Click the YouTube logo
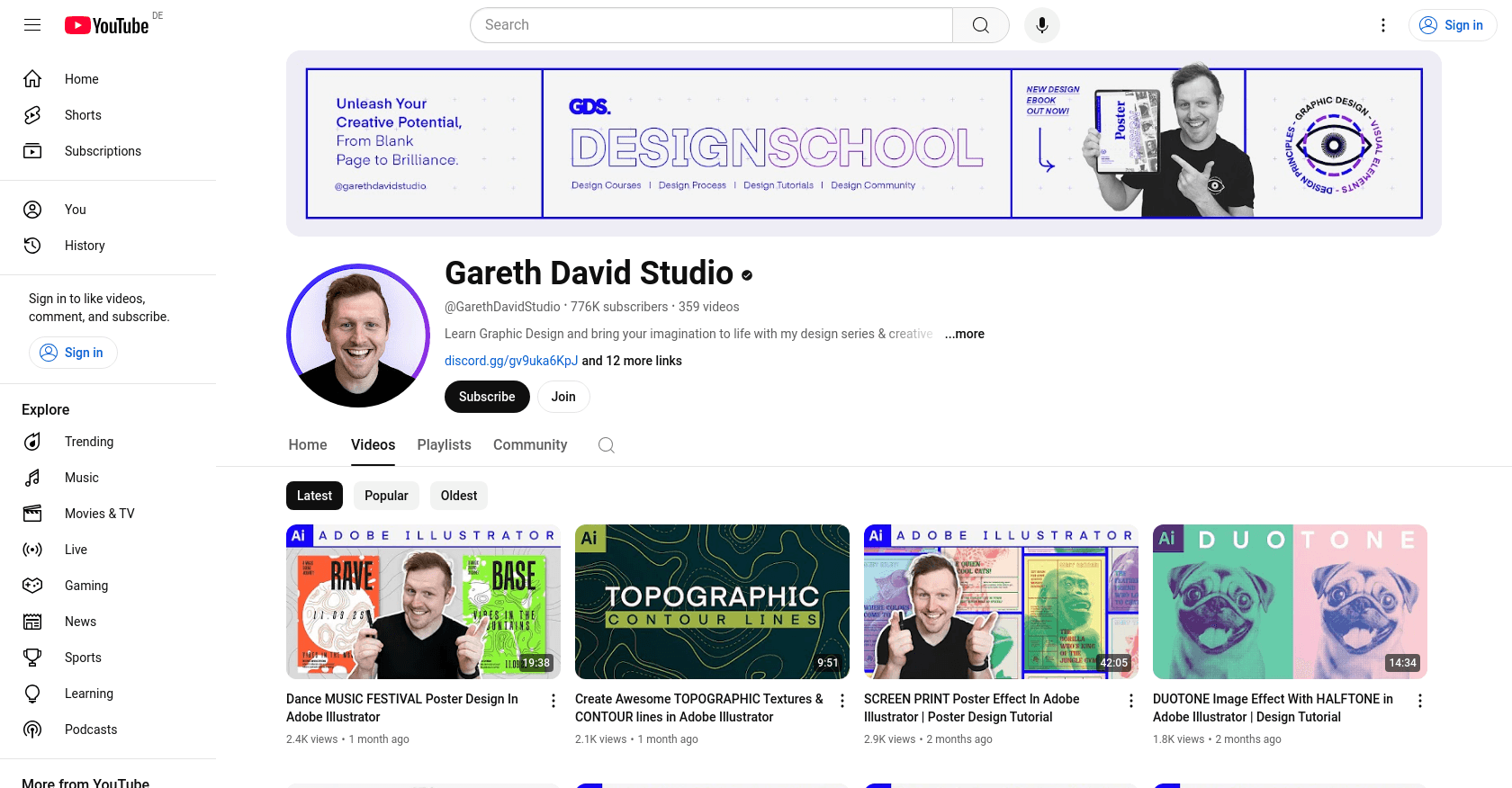 click(107, 25)
